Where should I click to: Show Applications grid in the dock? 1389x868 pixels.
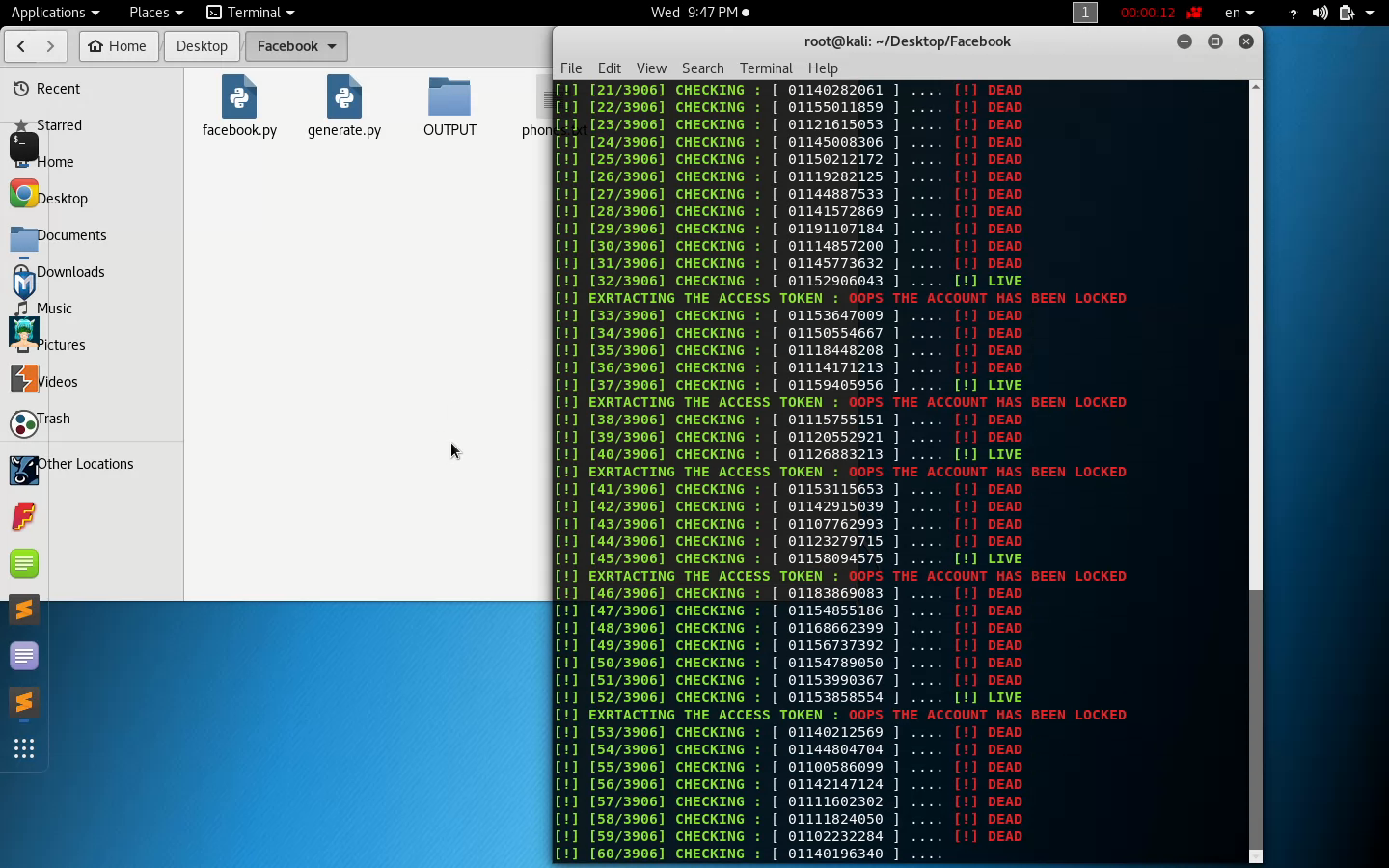click(x=24, y=748)
